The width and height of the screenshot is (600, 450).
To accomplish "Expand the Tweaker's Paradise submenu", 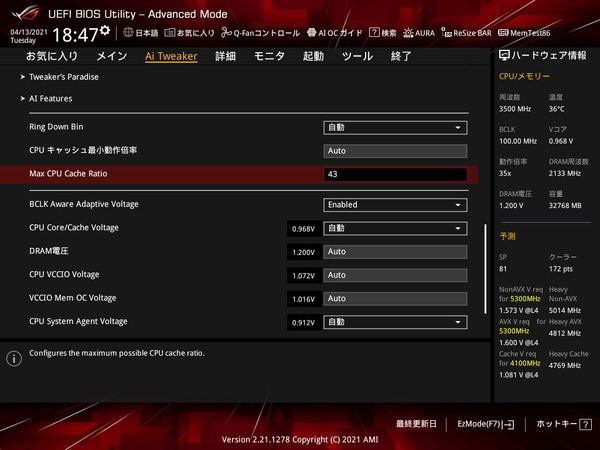I will pyautogui.click(x=60, y=77).
